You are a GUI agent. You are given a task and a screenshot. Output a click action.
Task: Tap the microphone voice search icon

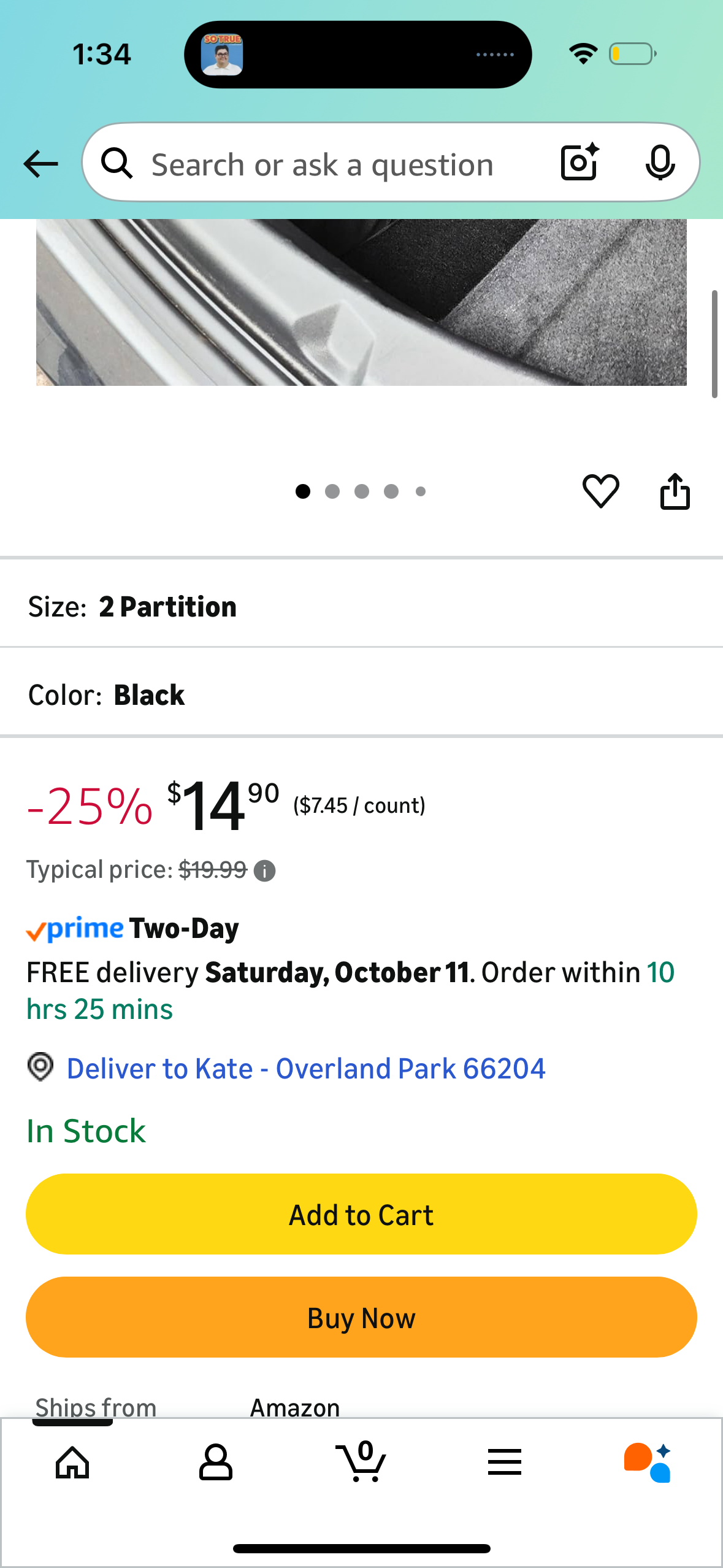click(660, 163)
